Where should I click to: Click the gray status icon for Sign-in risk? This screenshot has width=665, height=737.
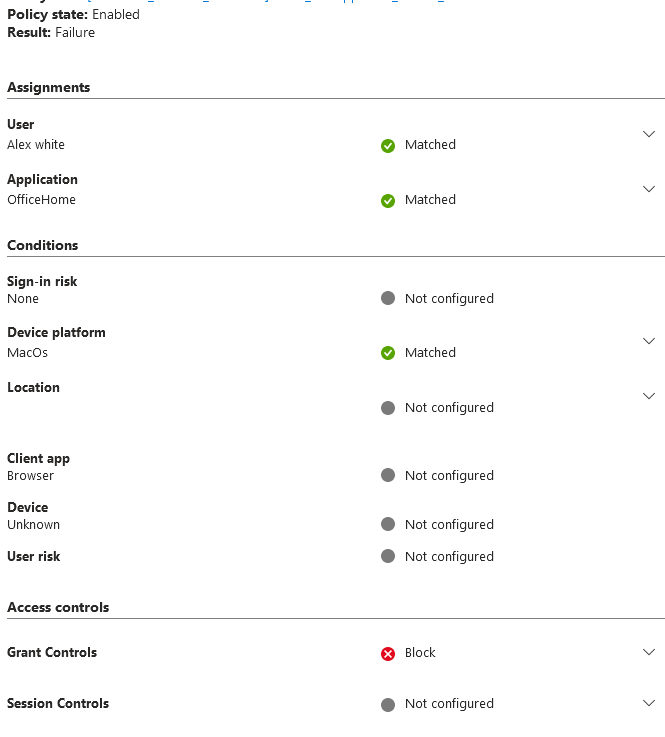tap(388, 298)
